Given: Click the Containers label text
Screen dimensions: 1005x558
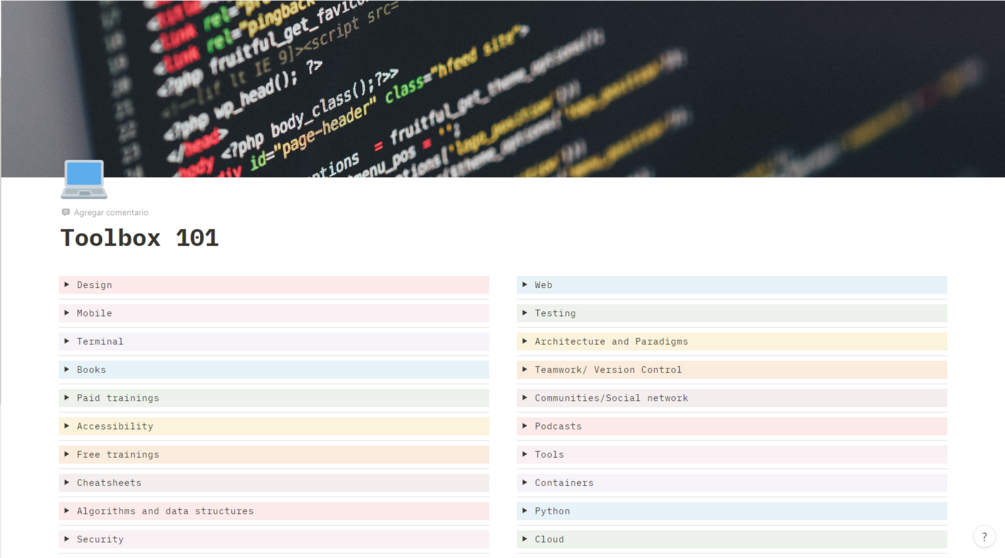Looking at the screenshot, I should 564,482.
